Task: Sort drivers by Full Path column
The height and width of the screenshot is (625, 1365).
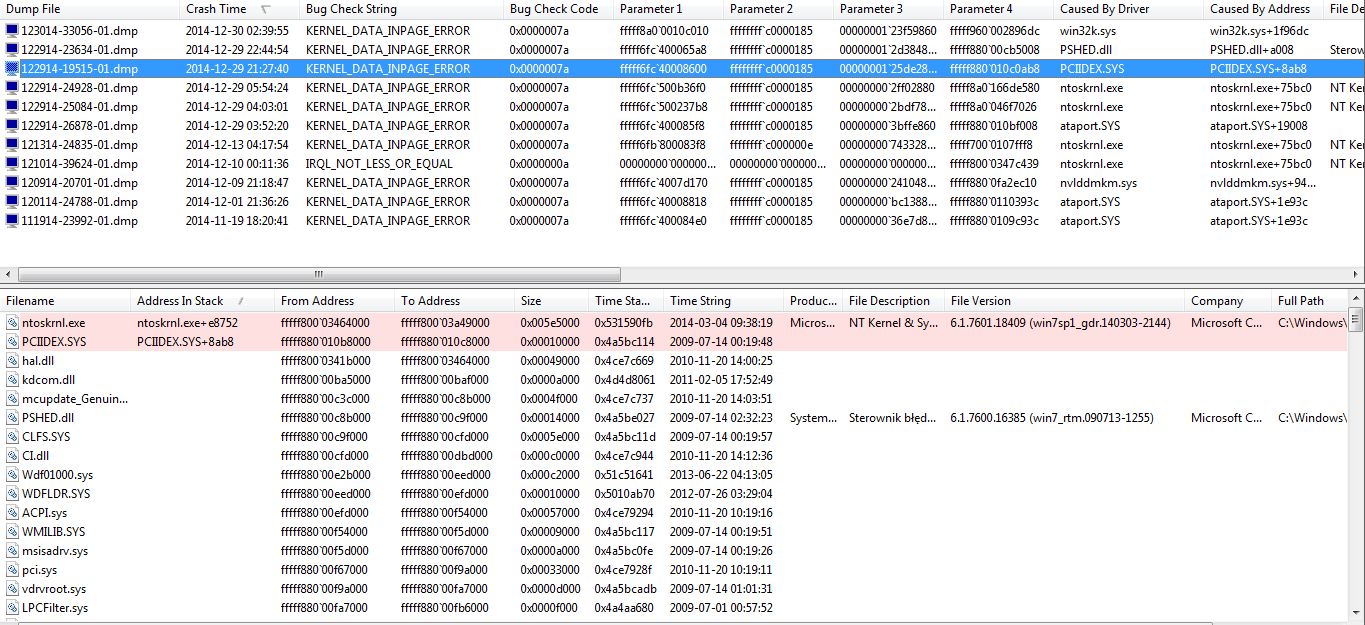Action: 1311,301
